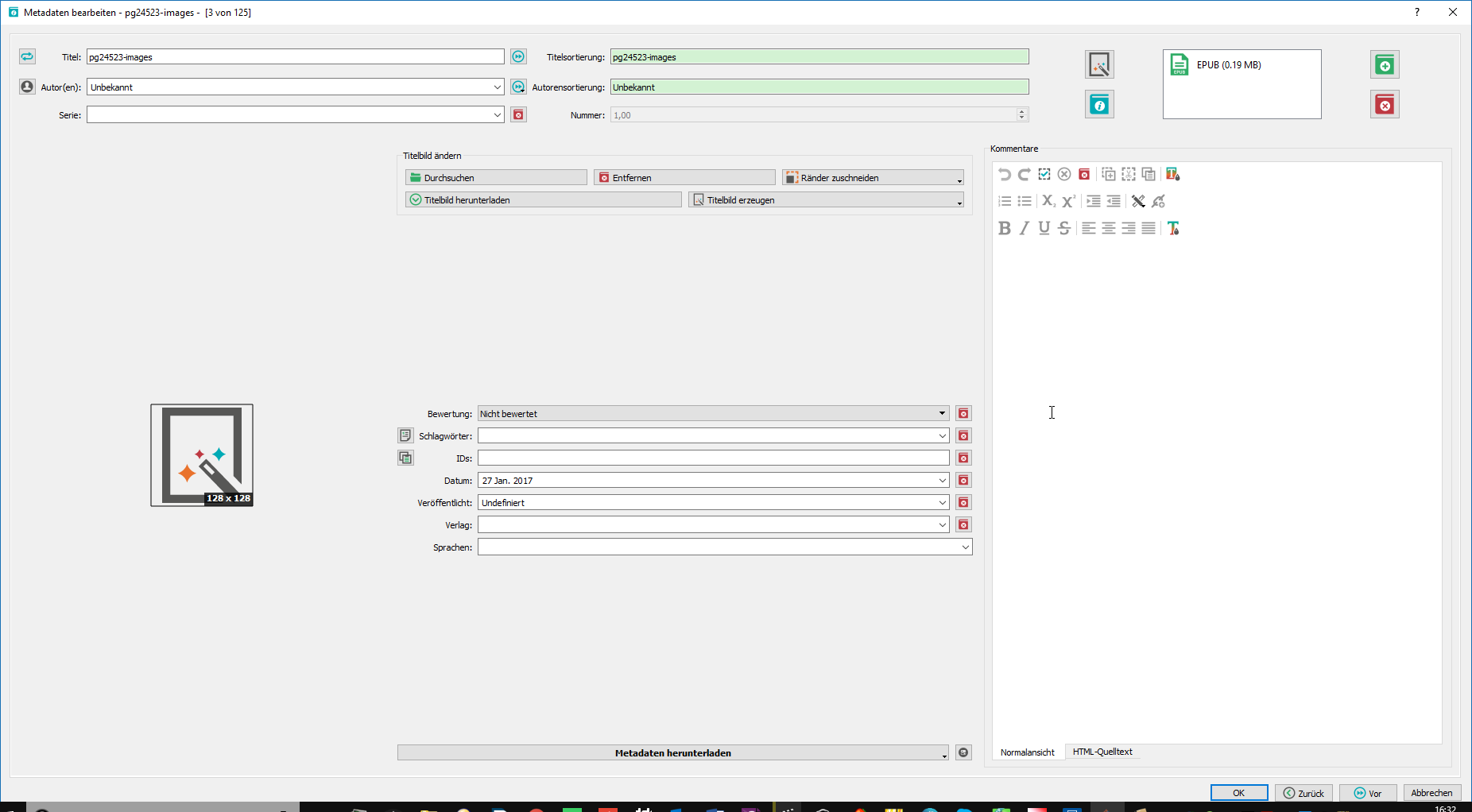Click Durchsuchen to browse for cover
1472x812 pixels.
(x=496, y=177)
